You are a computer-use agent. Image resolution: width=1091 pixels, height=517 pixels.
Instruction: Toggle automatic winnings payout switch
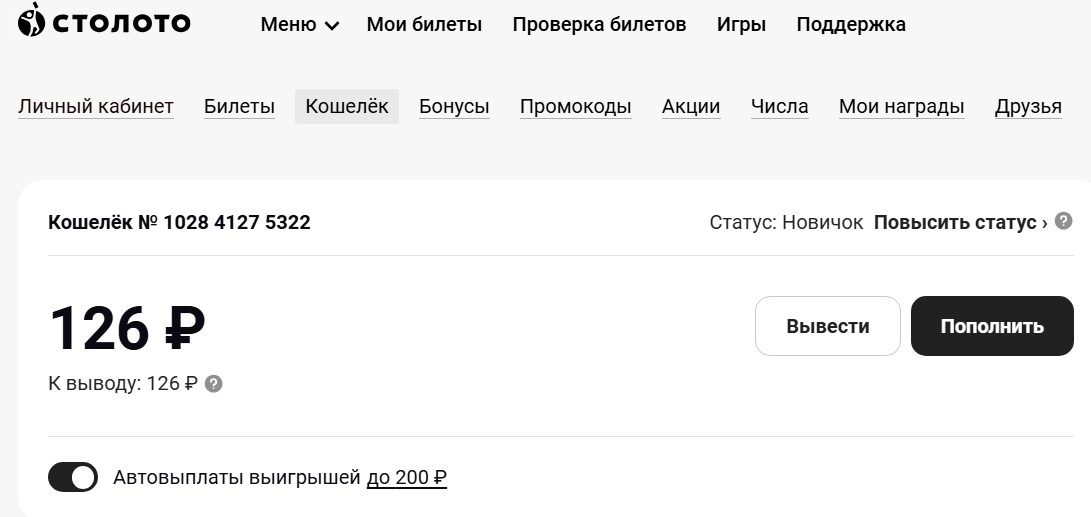click(73, 477)
